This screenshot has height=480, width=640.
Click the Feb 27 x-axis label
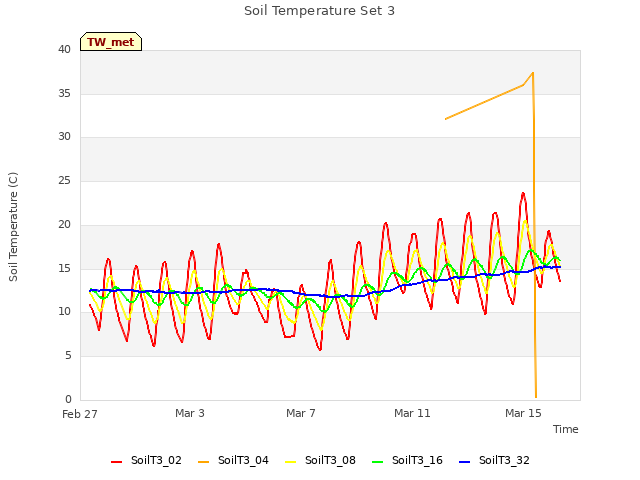[80, 414]
